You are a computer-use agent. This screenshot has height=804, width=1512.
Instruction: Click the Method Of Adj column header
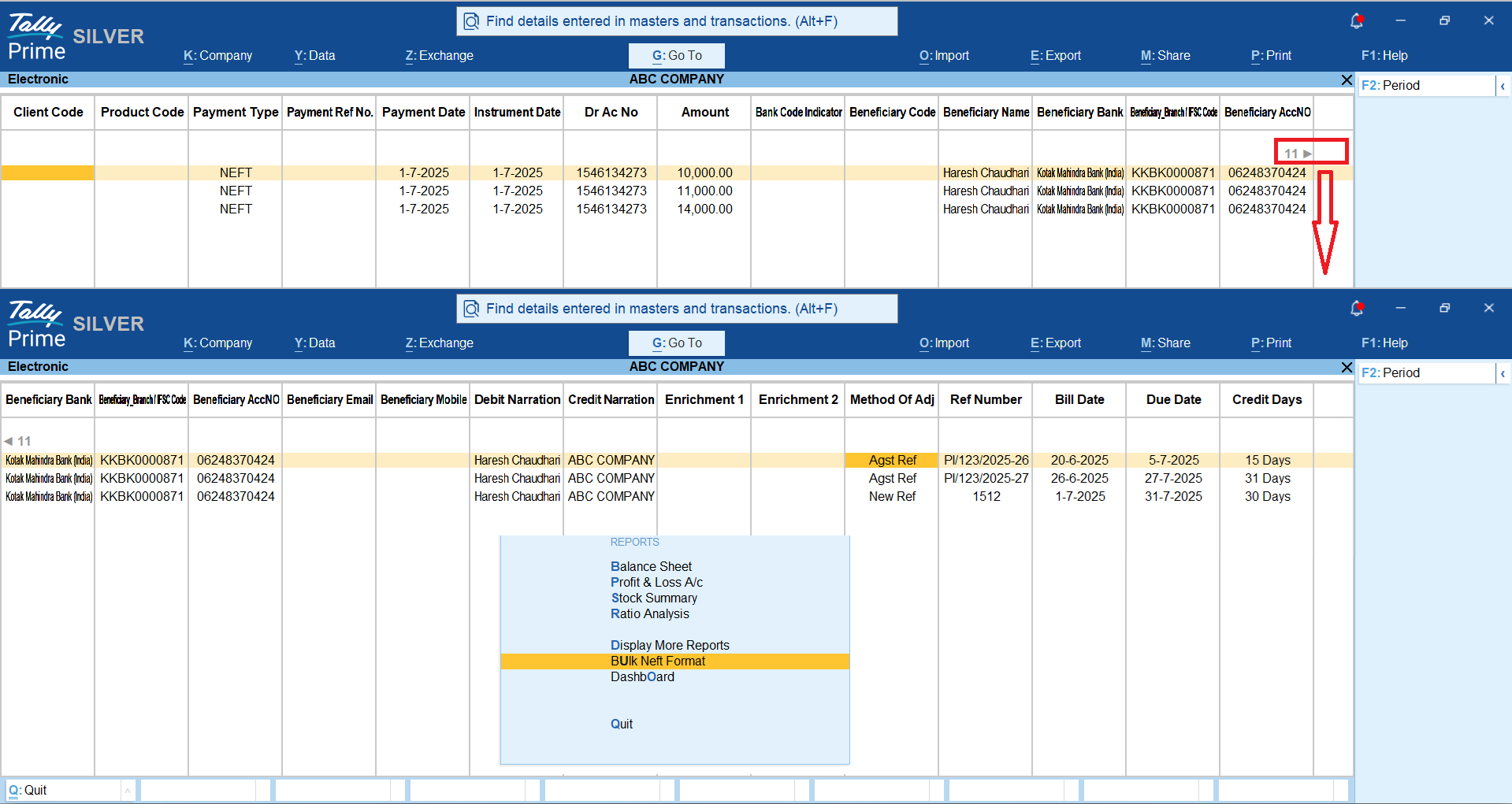click(892, 400)
